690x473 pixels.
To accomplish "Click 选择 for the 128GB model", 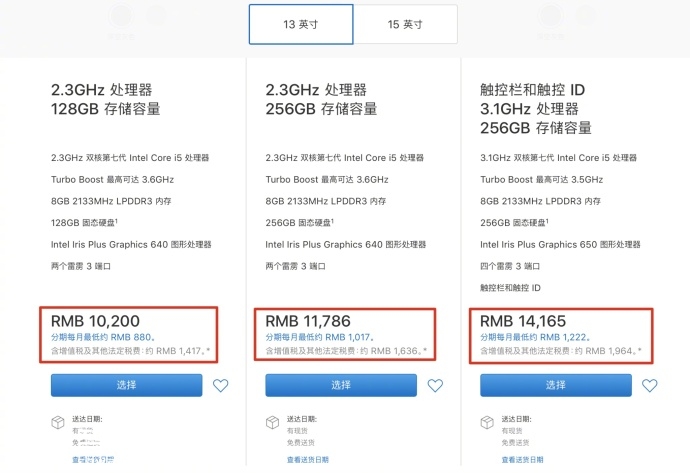I will tap(127, 385).
